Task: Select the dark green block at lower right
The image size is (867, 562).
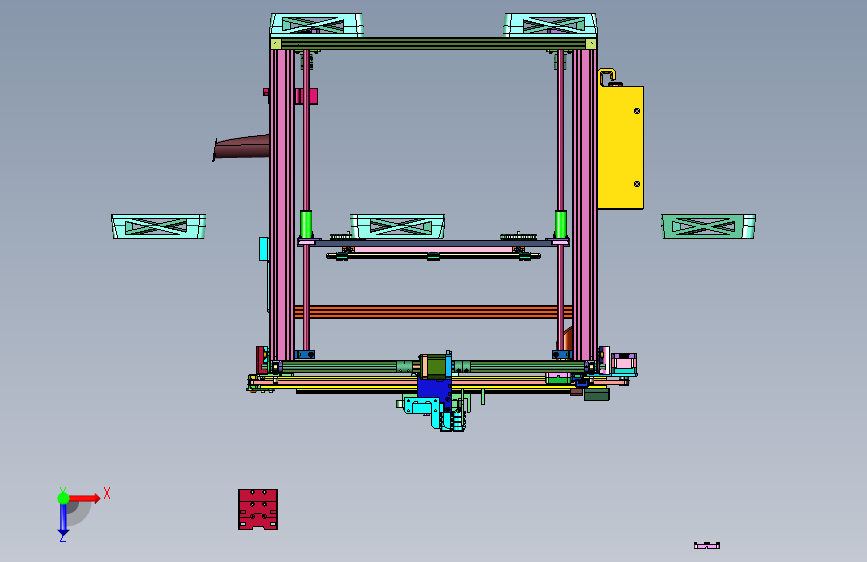Action: pos(597,394)
